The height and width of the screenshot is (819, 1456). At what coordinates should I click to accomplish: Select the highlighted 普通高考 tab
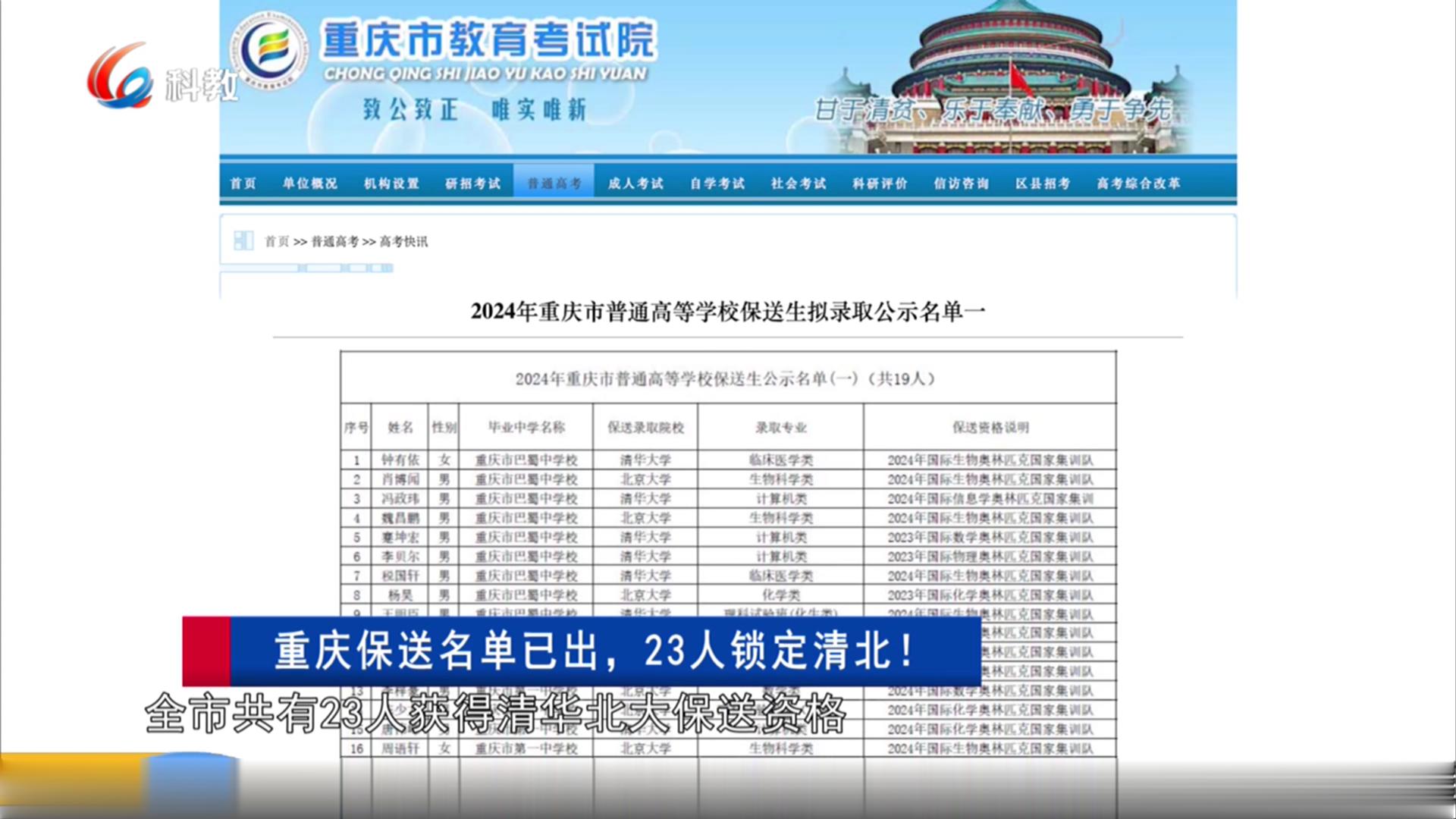(554, 184)
